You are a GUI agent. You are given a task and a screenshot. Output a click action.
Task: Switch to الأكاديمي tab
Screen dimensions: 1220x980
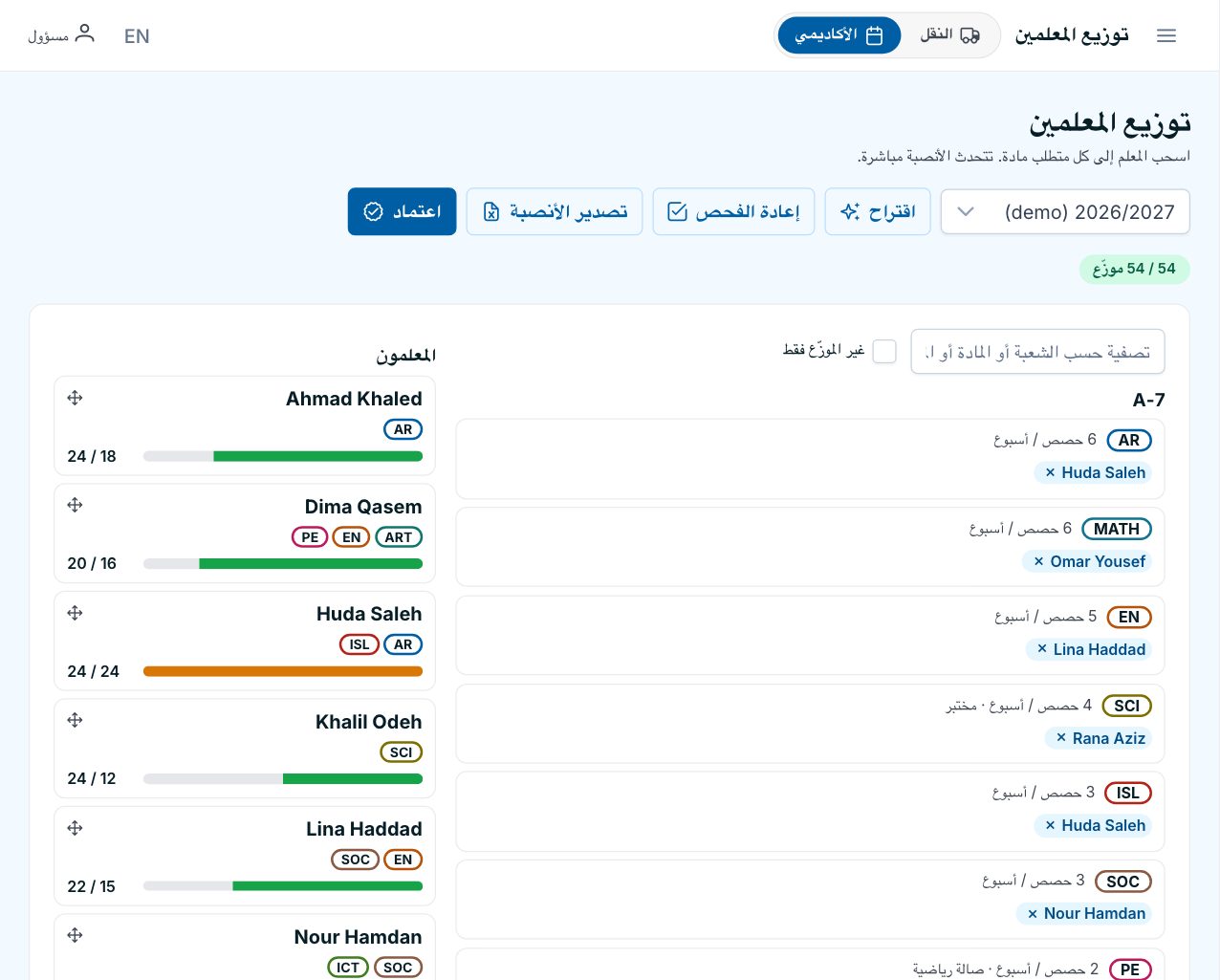pyautogui.click(x=839, y=35)
